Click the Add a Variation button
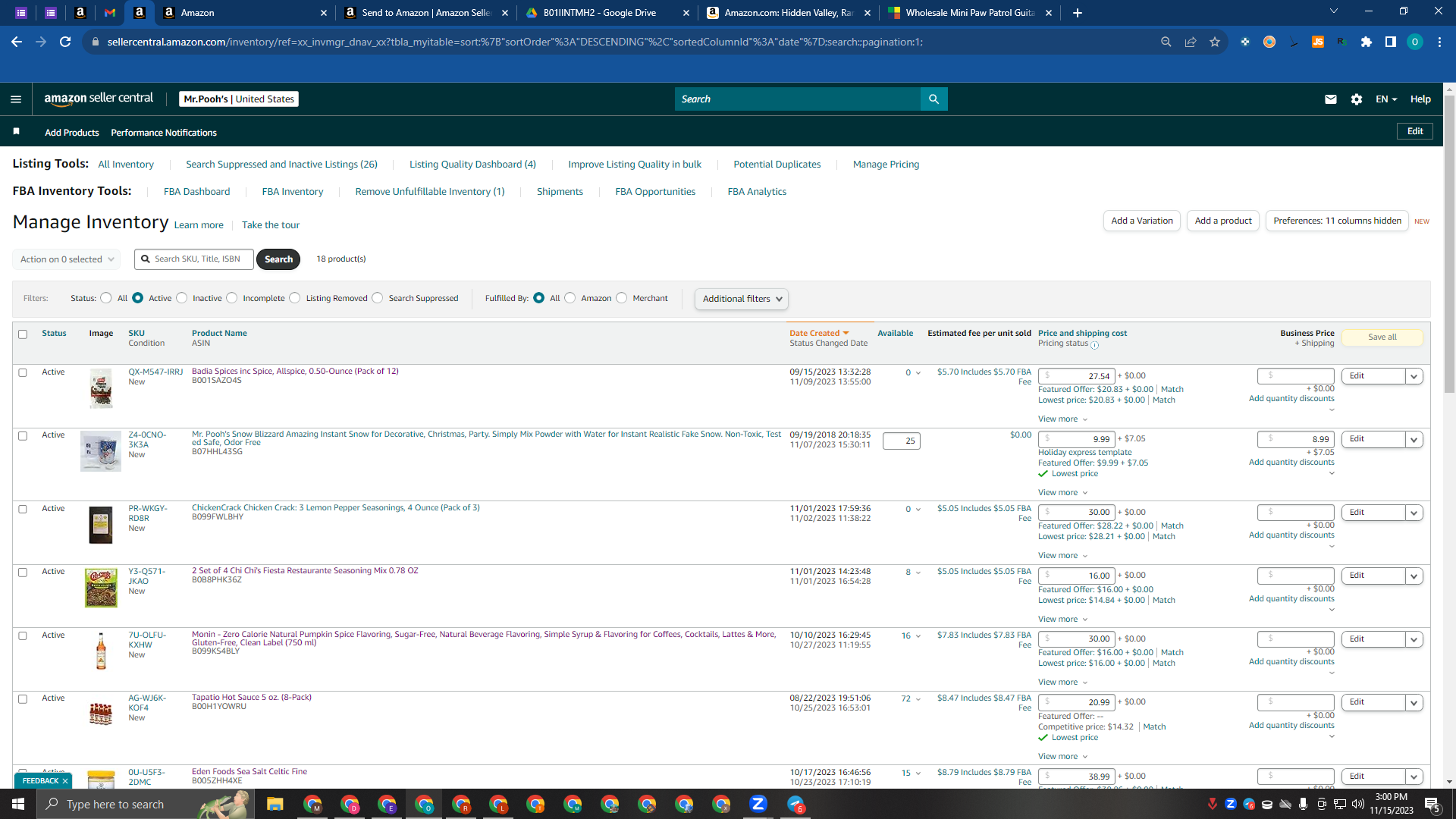The height and width of the screenshot is (819, 1456). tap(1142, 221)
